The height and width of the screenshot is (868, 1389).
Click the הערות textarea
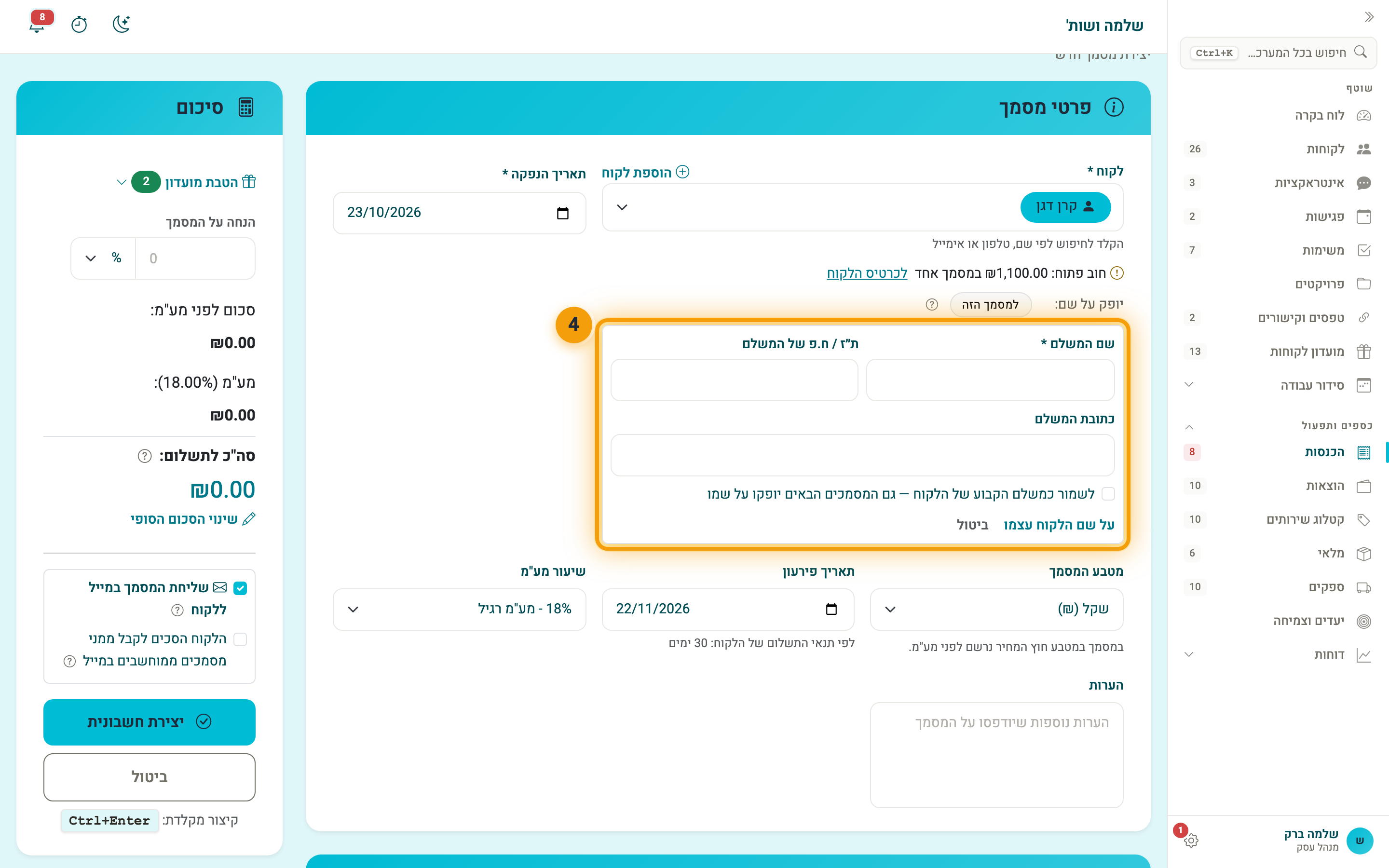click(996, 755)
